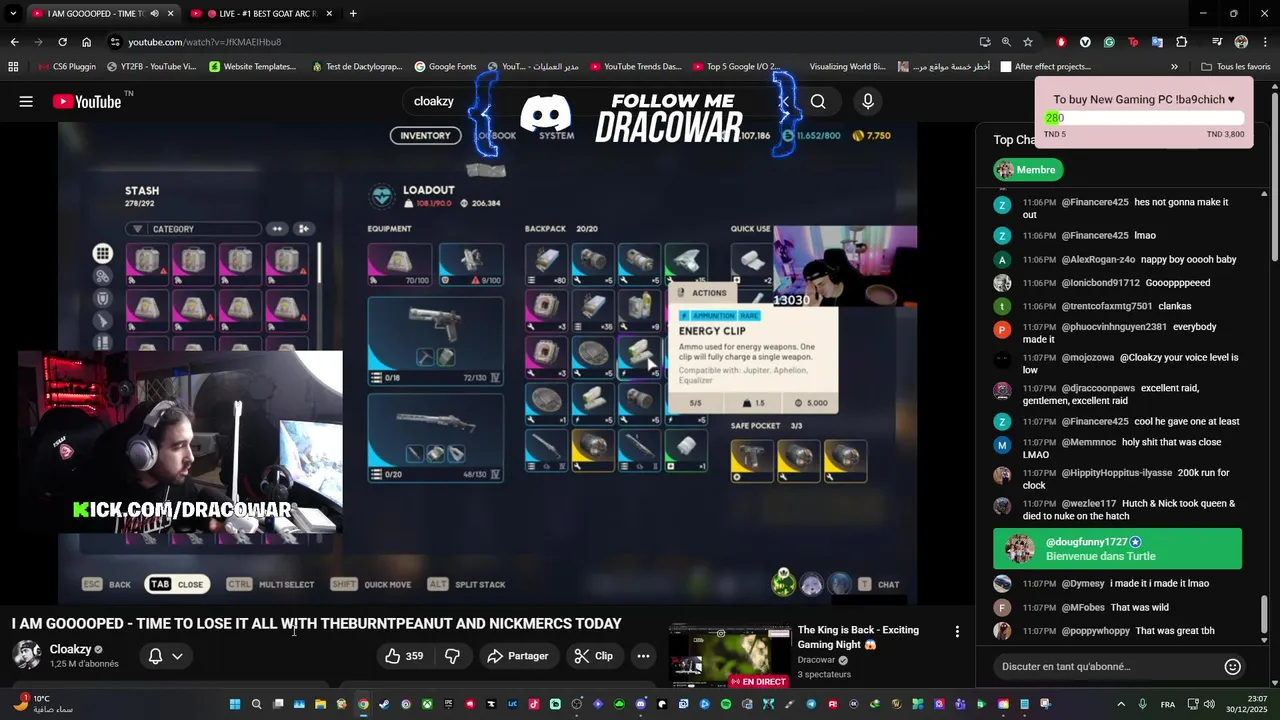Screen dimensions: 1280x720
Task: Expand notification bell options for Cloakzy
Action: point(177,656)
